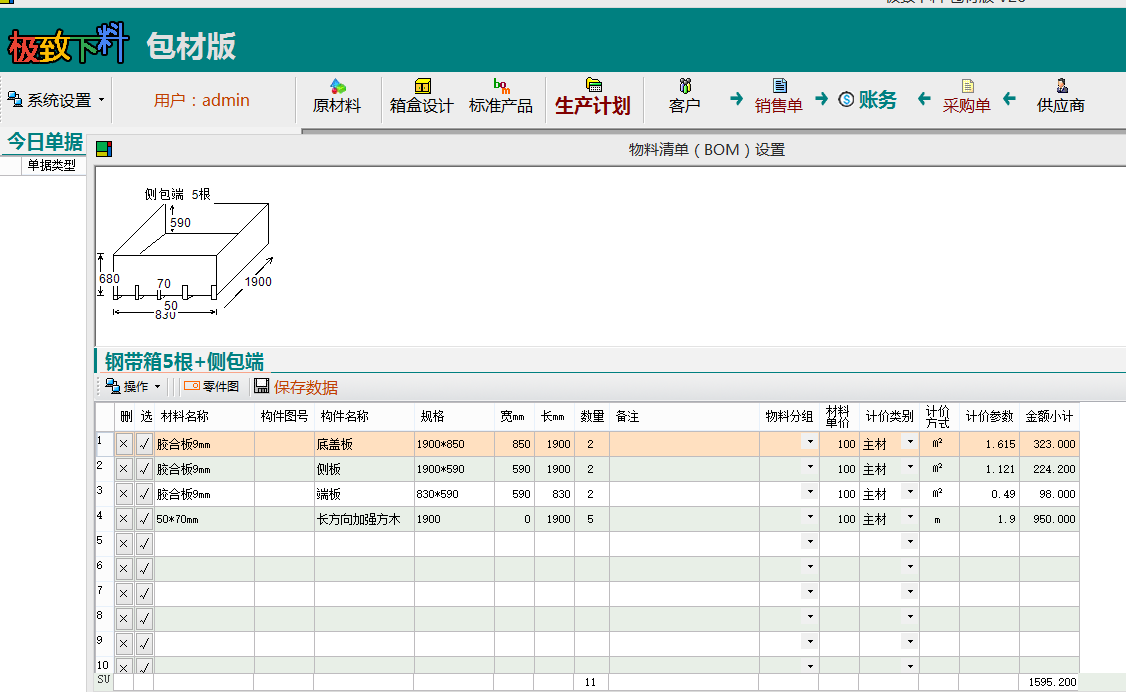Viewport: 1126px width, 692px height.
Task: Switch to the 今日单据 tab
Action: (x=45, y=142)
